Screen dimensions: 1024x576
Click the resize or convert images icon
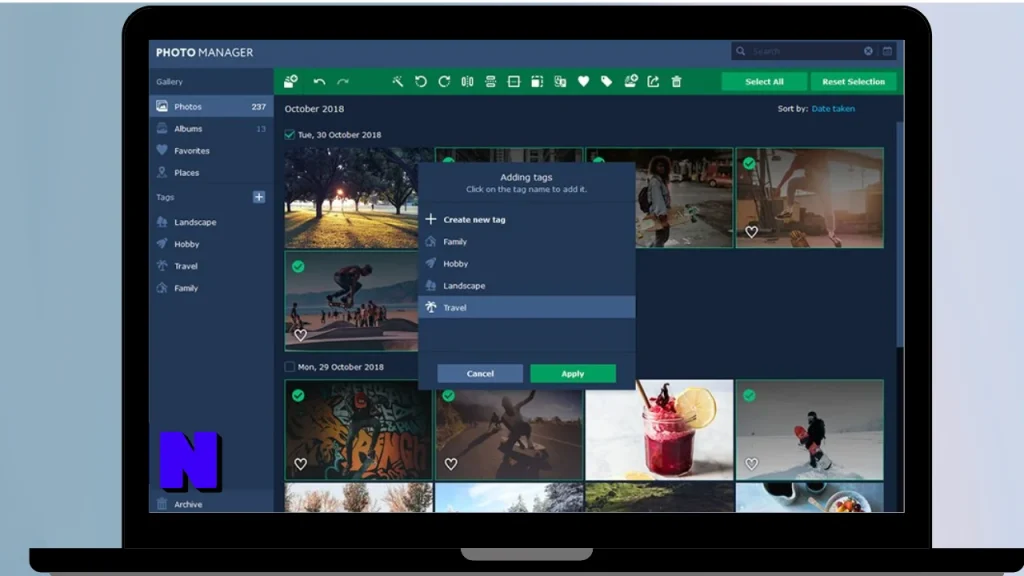coord(560,81)
